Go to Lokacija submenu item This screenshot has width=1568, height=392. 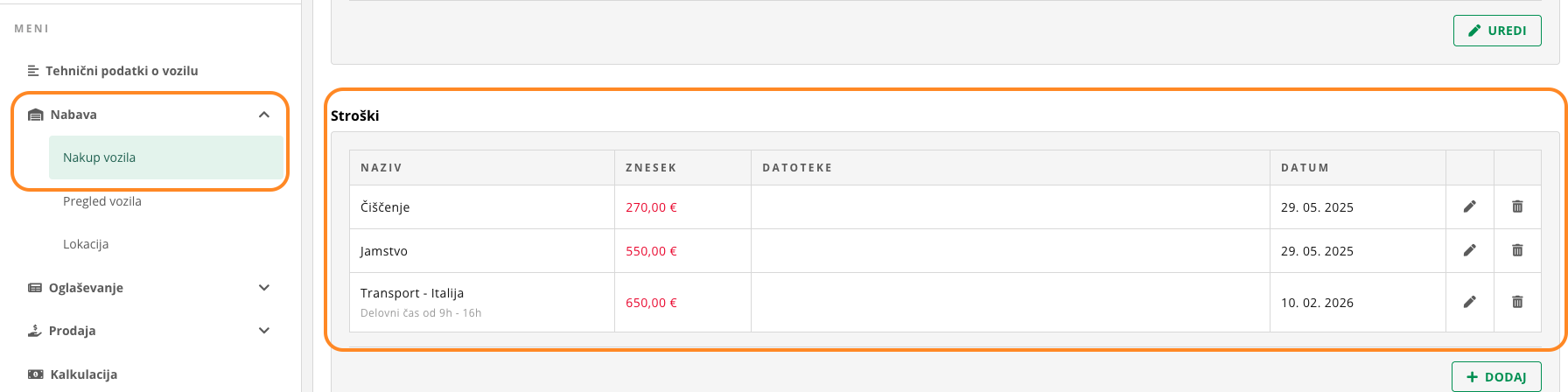(x=86, y=244)
